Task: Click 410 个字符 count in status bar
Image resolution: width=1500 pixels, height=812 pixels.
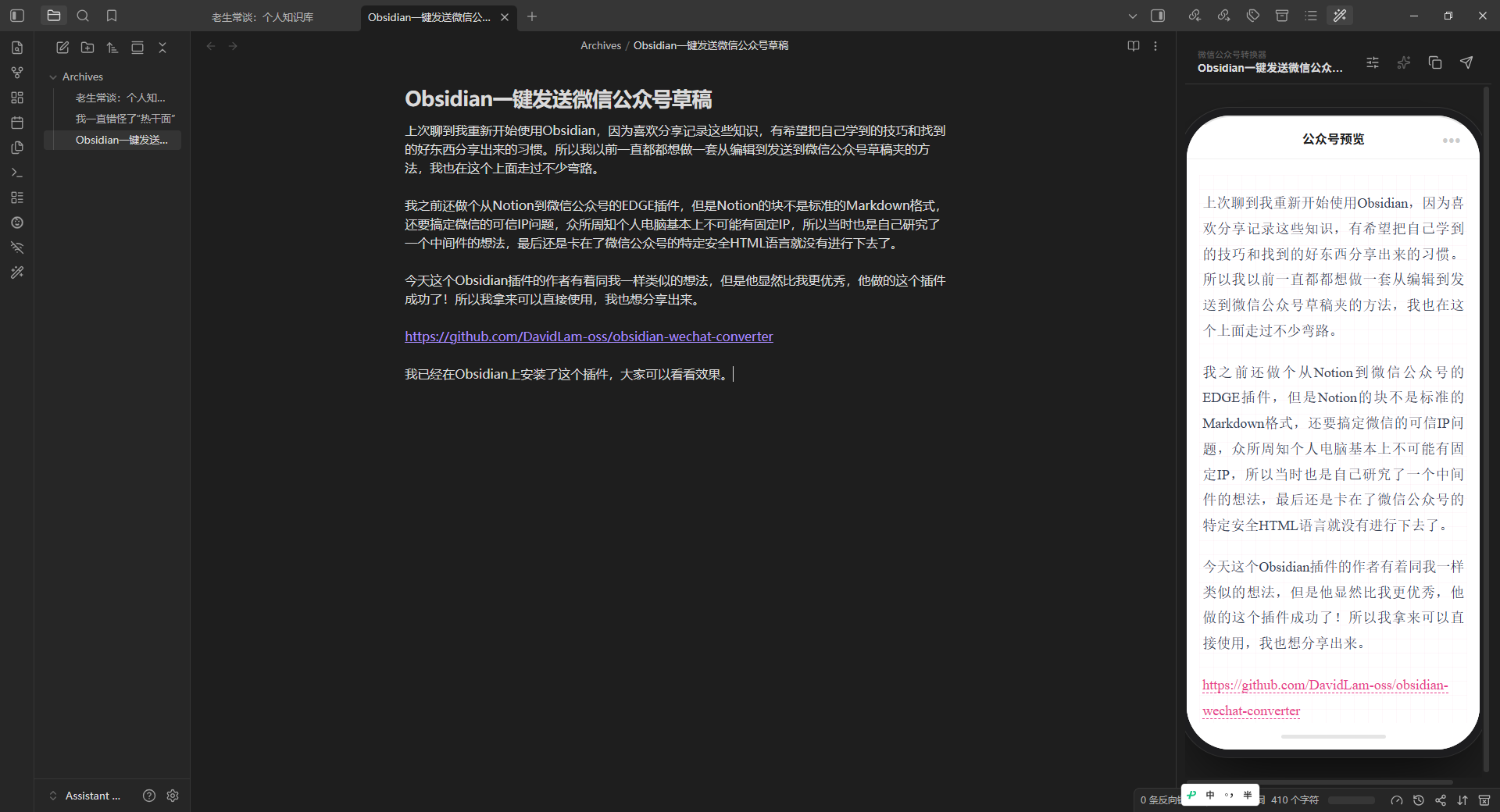Action: pos(1295,800)
